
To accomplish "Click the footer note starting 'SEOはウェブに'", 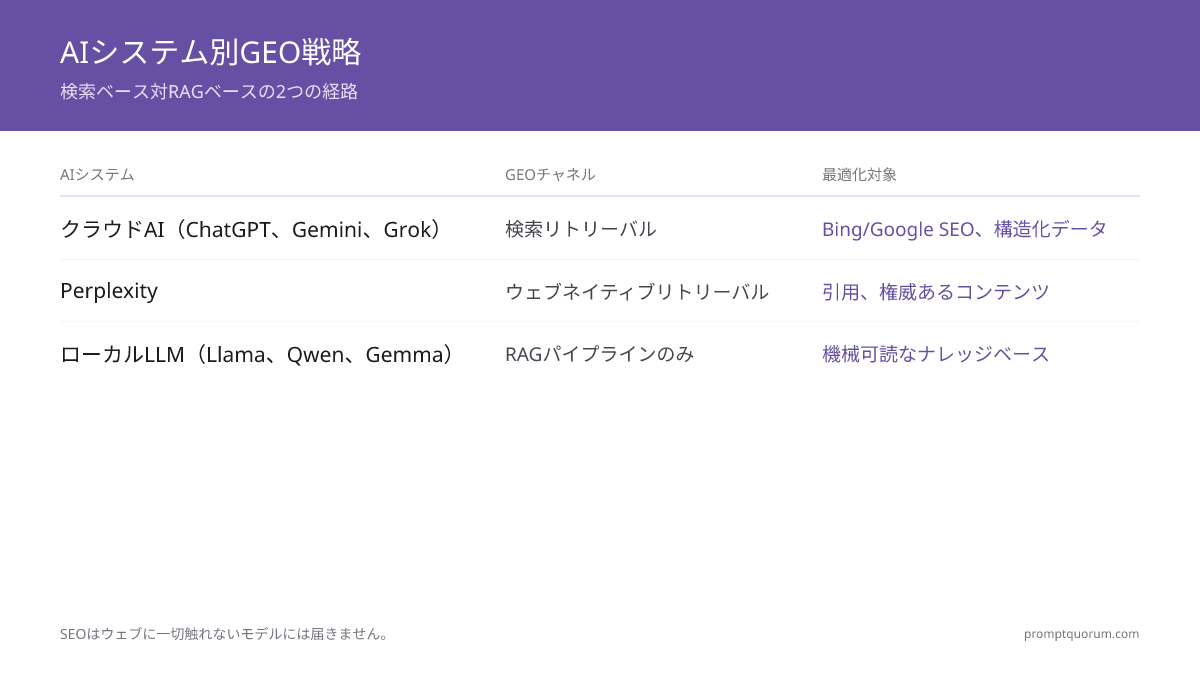I will [x=225, y=634].
